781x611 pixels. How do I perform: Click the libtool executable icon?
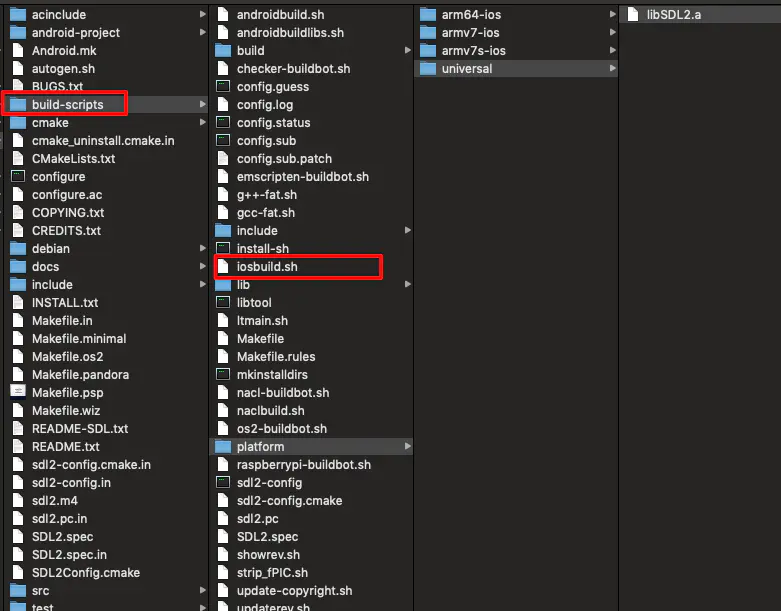223,302
